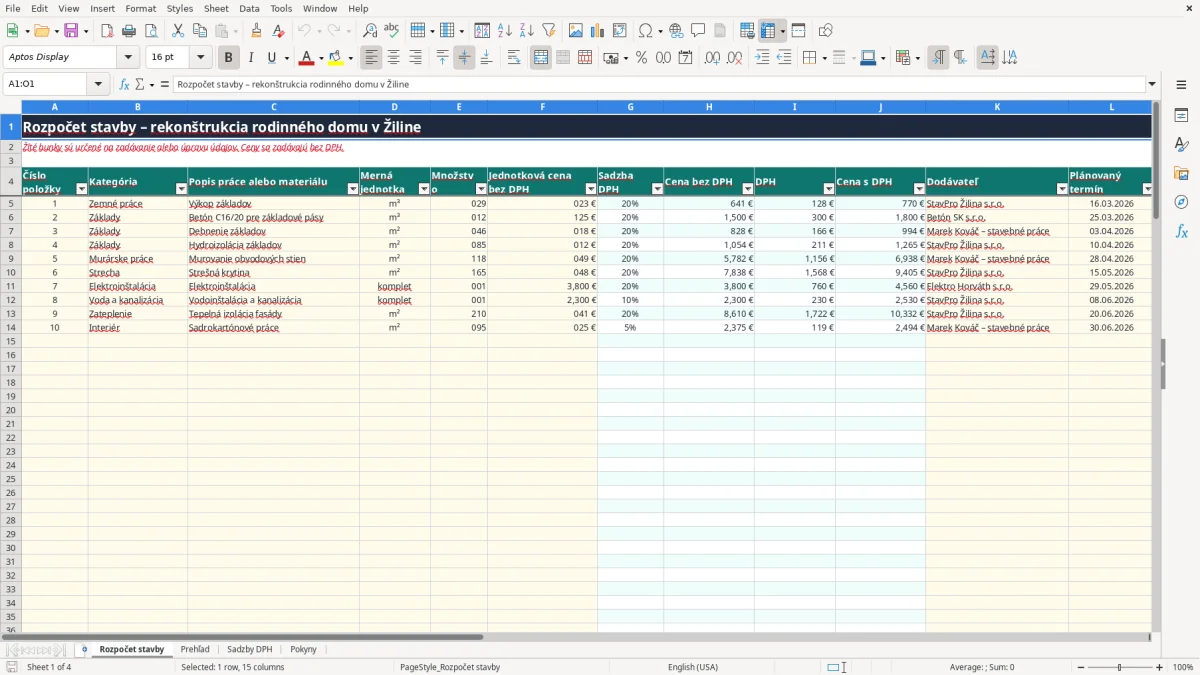1200x675 pixels.
Task: Insert a special character (Omega icon)
Action: coord(646,31)
